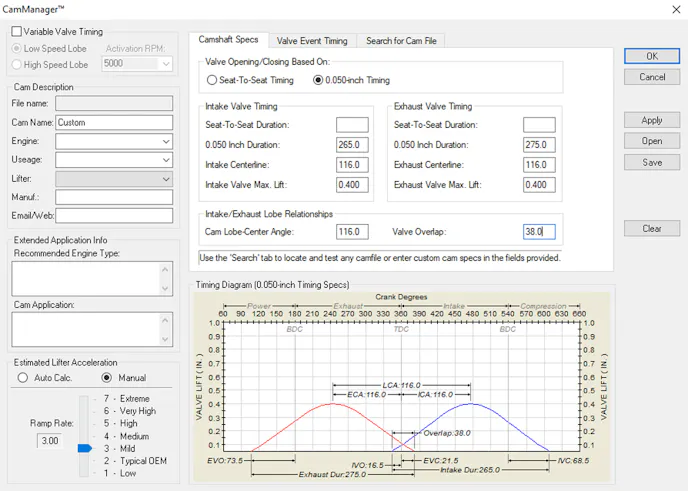Image resolution: width=688 pixels, height=491 pixels.
Task: Switch to the Valve Event Timing tab
Action: click(x=312, y=41)
